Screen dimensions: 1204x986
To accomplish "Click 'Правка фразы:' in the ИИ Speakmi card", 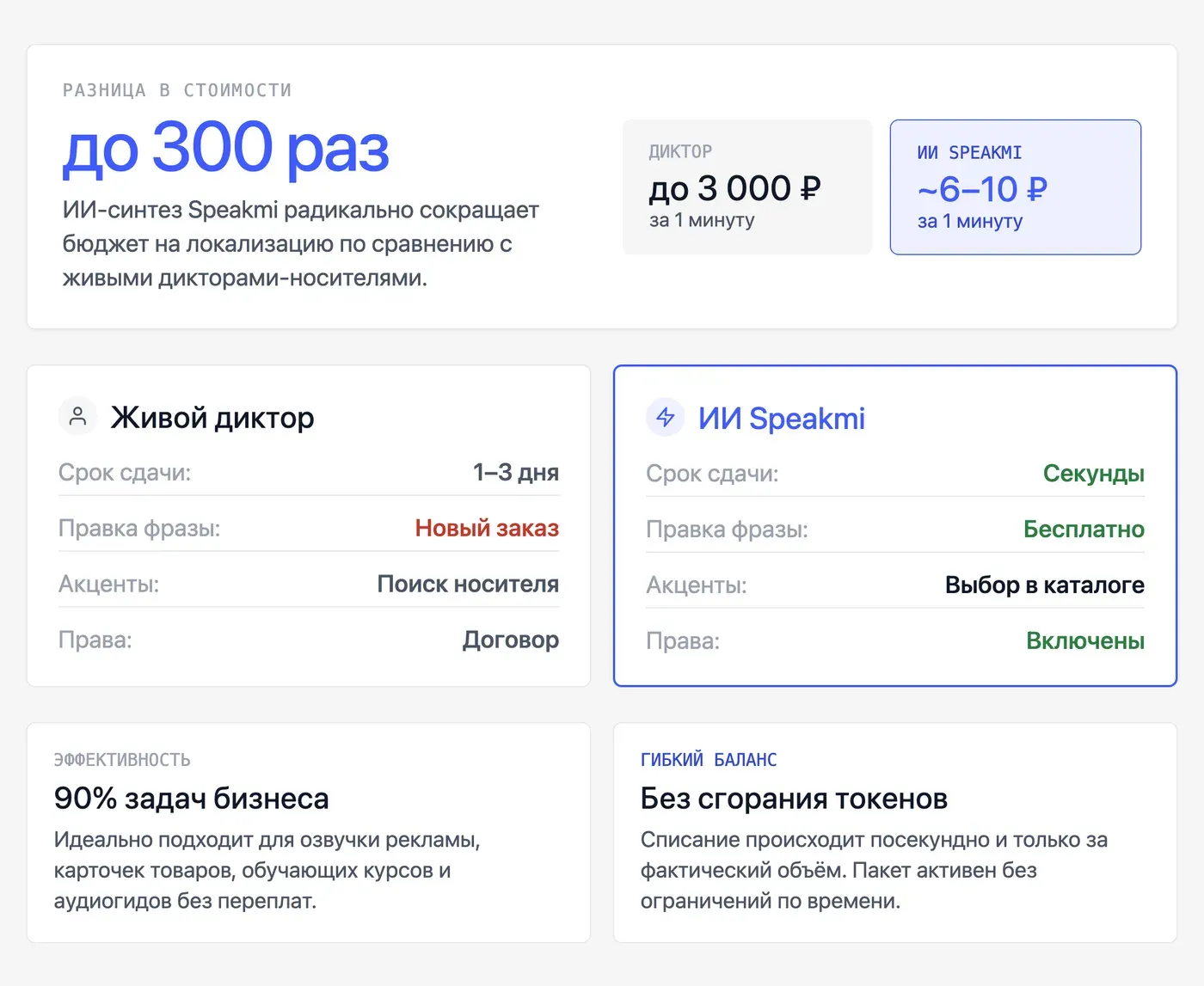I will pyautogui.click(x=727, y=530).
